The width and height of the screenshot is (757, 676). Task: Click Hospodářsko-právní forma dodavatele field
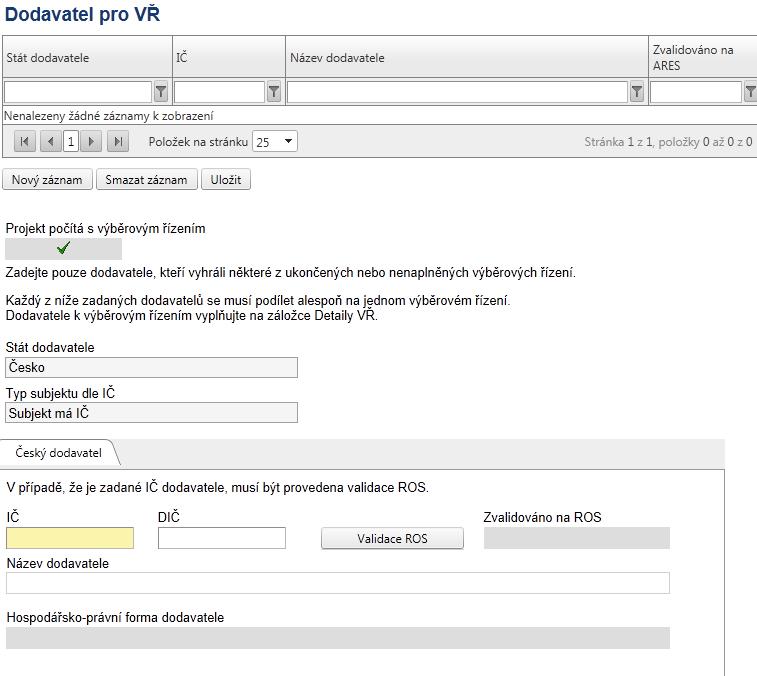click(338, 638)
